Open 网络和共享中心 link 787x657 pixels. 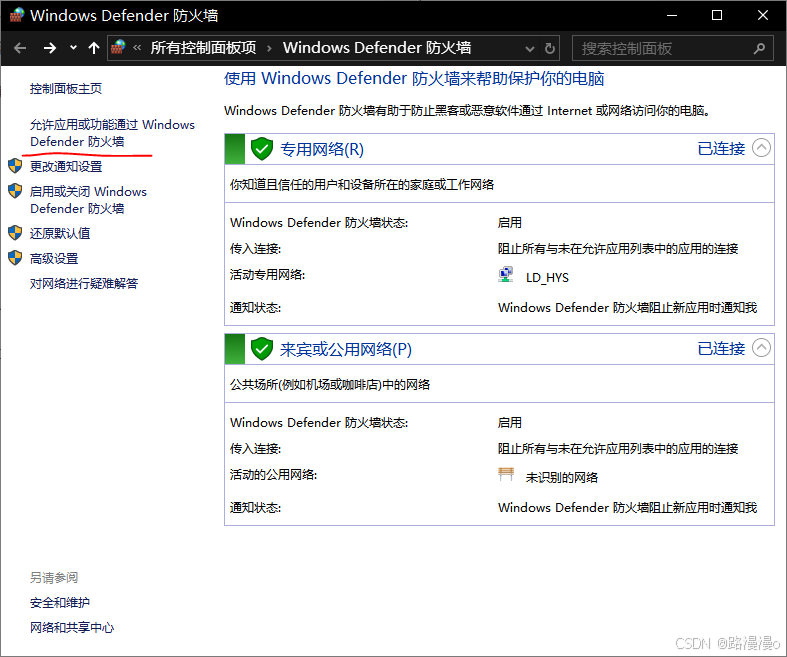[x=72, y=627]
